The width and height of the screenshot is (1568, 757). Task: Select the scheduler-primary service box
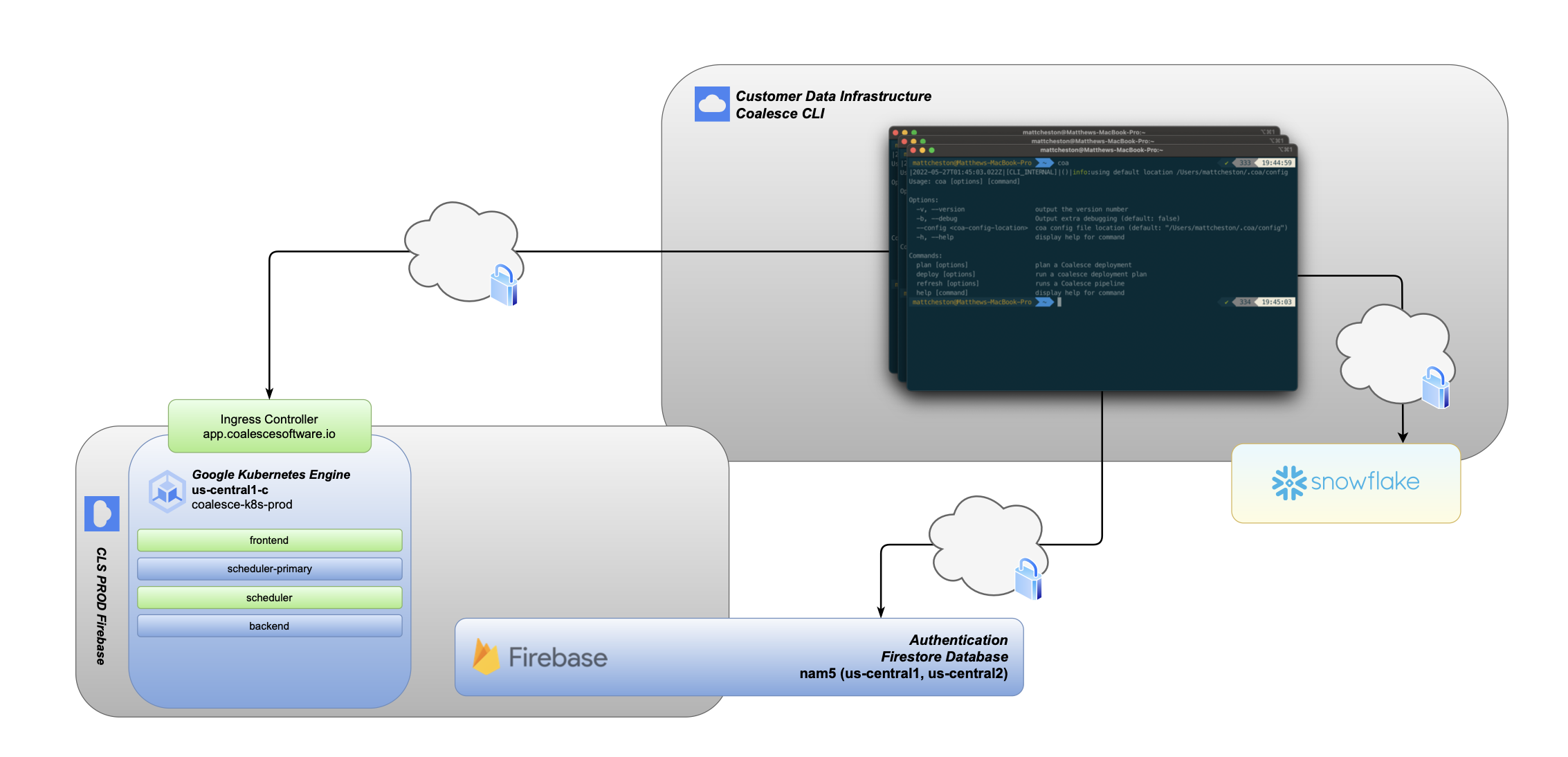pyautogui.click(x=269, y=569)
